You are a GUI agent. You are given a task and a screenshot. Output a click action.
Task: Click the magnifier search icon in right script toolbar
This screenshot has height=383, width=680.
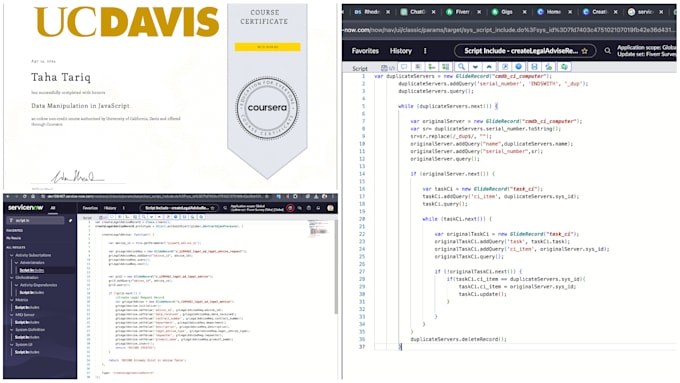tap(461, 67)
